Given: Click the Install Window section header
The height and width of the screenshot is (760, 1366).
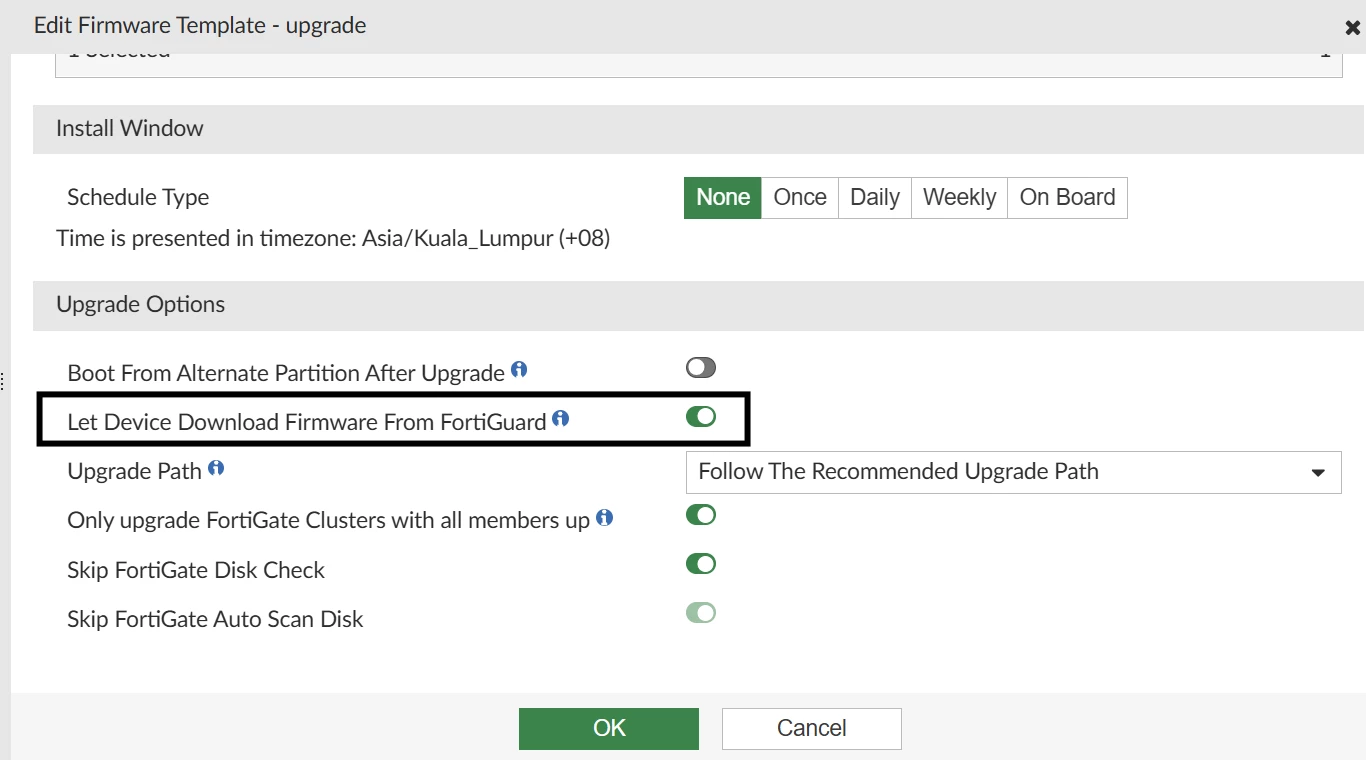Looking at the screenshot, I should 699,129.
